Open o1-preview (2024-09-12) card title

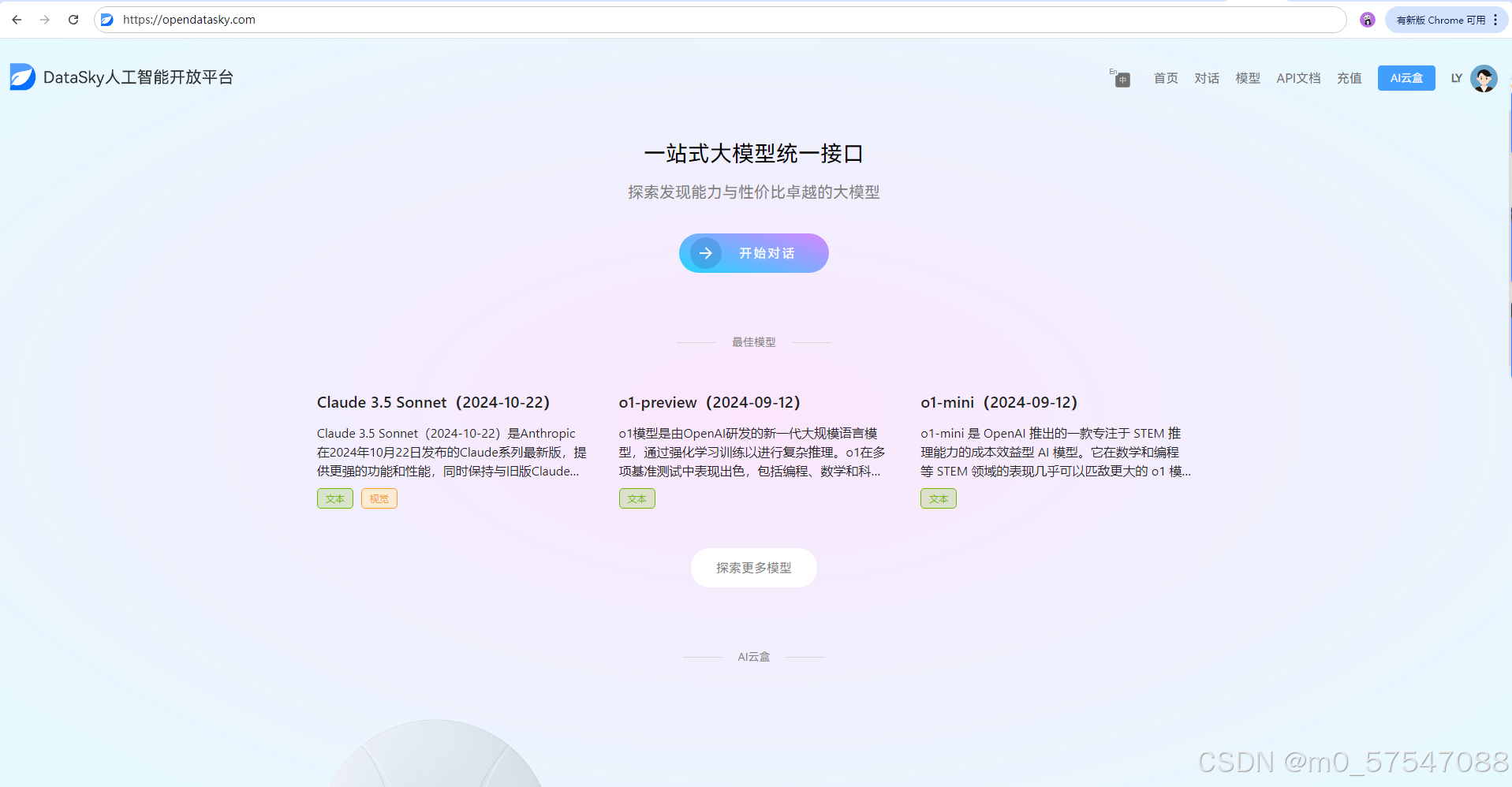coord(709,402)
